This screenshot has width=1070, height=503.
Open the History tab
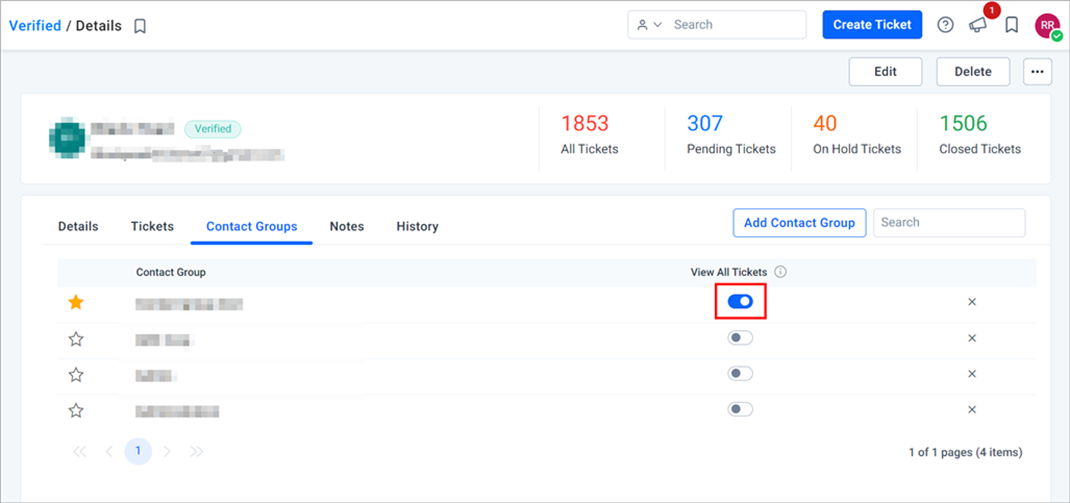coord(417,226)
